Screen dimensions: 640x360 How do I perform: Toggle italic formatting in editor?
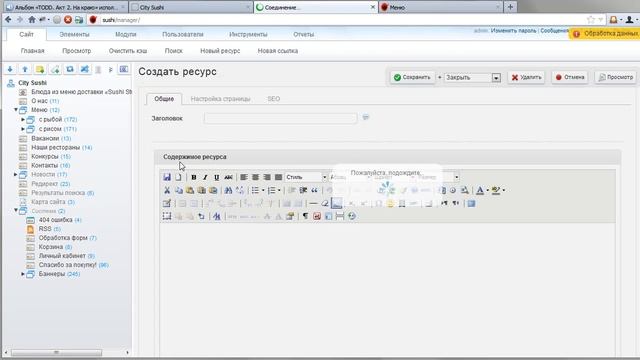[x=205, y=177]
